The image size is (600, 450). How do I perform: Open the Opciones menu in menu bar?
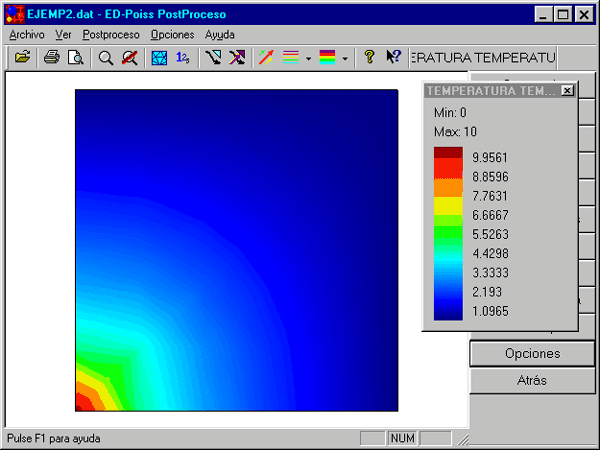172,35
